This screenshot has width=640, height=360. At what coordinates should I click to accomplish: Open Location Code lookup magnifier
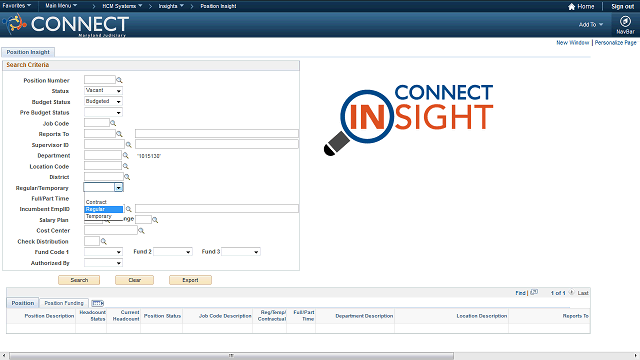(126, 166)
